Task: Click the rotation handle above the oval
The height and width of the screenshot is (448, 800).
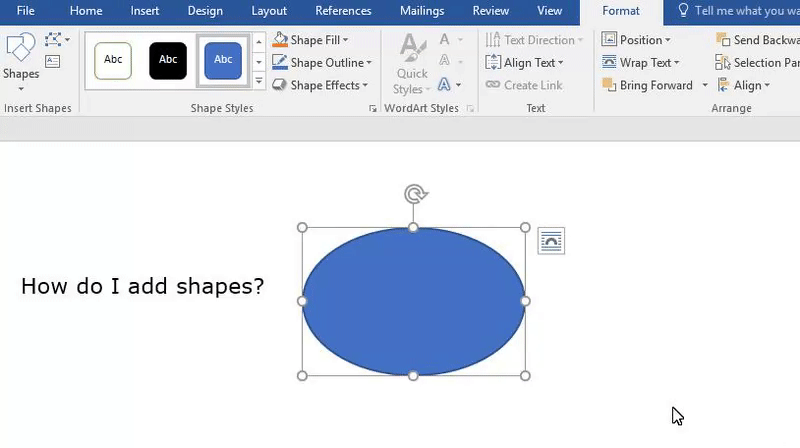Action: click(x=414, y=193)
